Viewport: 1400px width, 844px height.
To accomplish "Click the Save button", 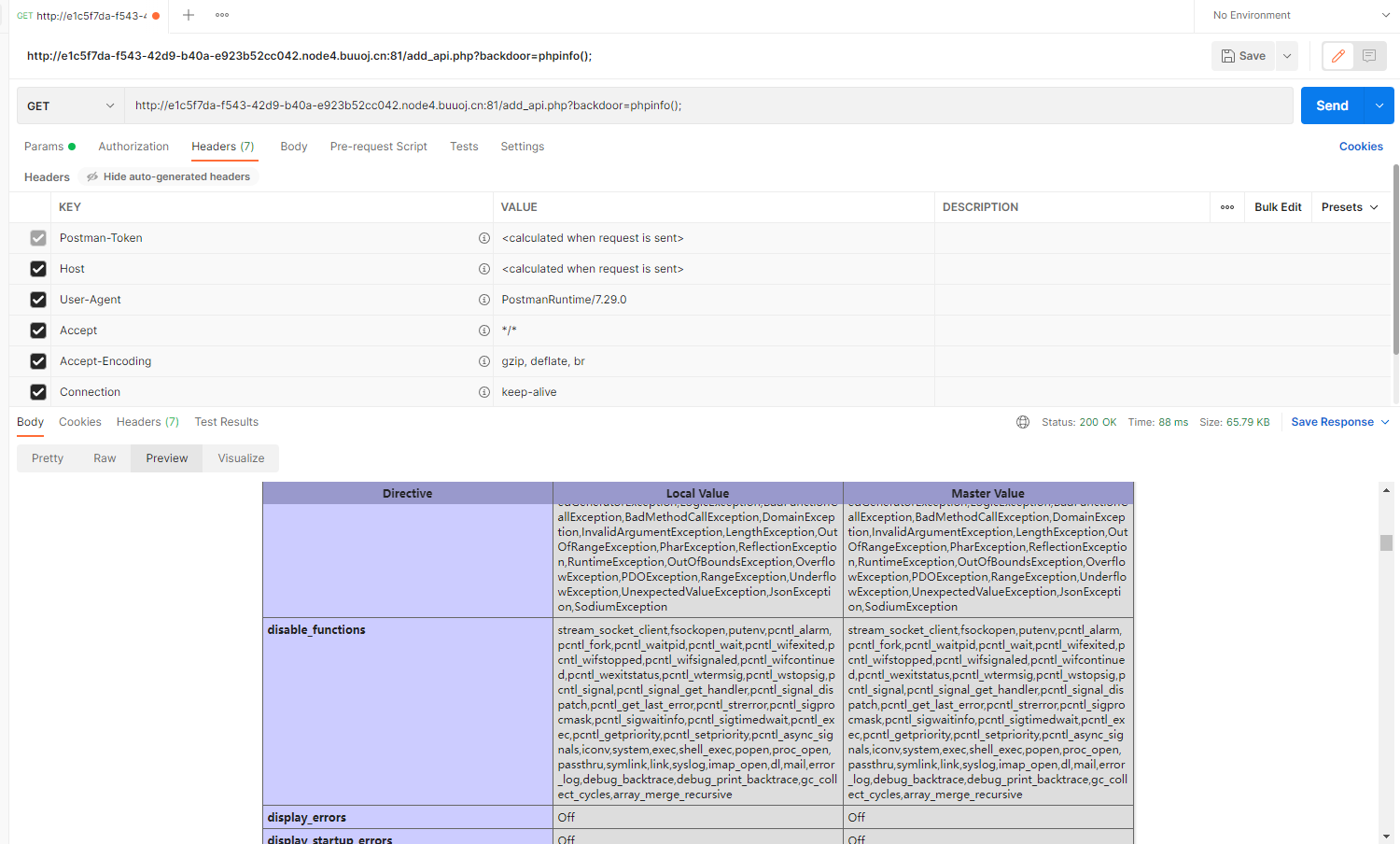I will tap(1243, 56).
